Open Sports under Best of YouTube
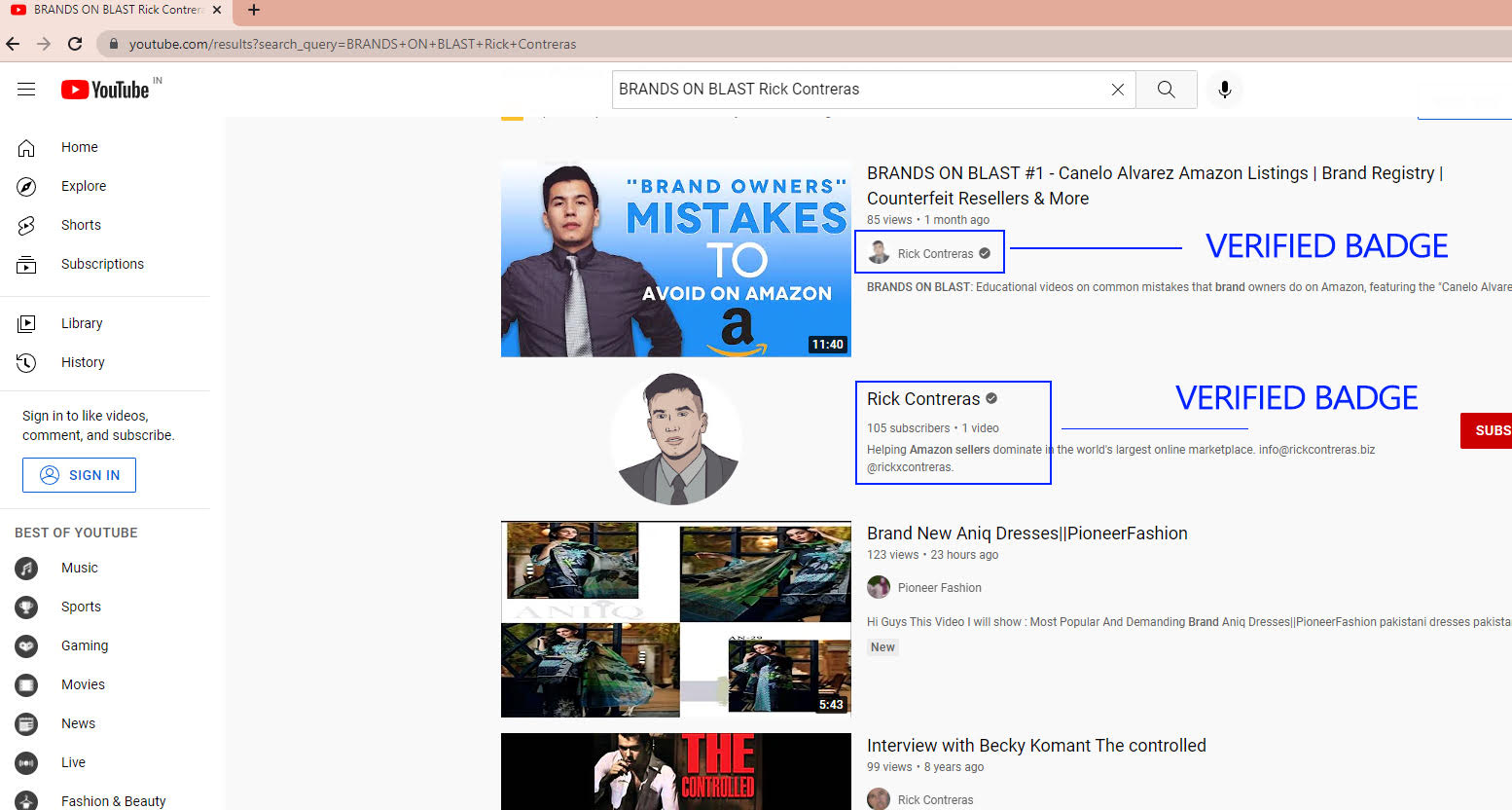The height and width of the screenshot is (810, 1512). [x=105, y=607]
